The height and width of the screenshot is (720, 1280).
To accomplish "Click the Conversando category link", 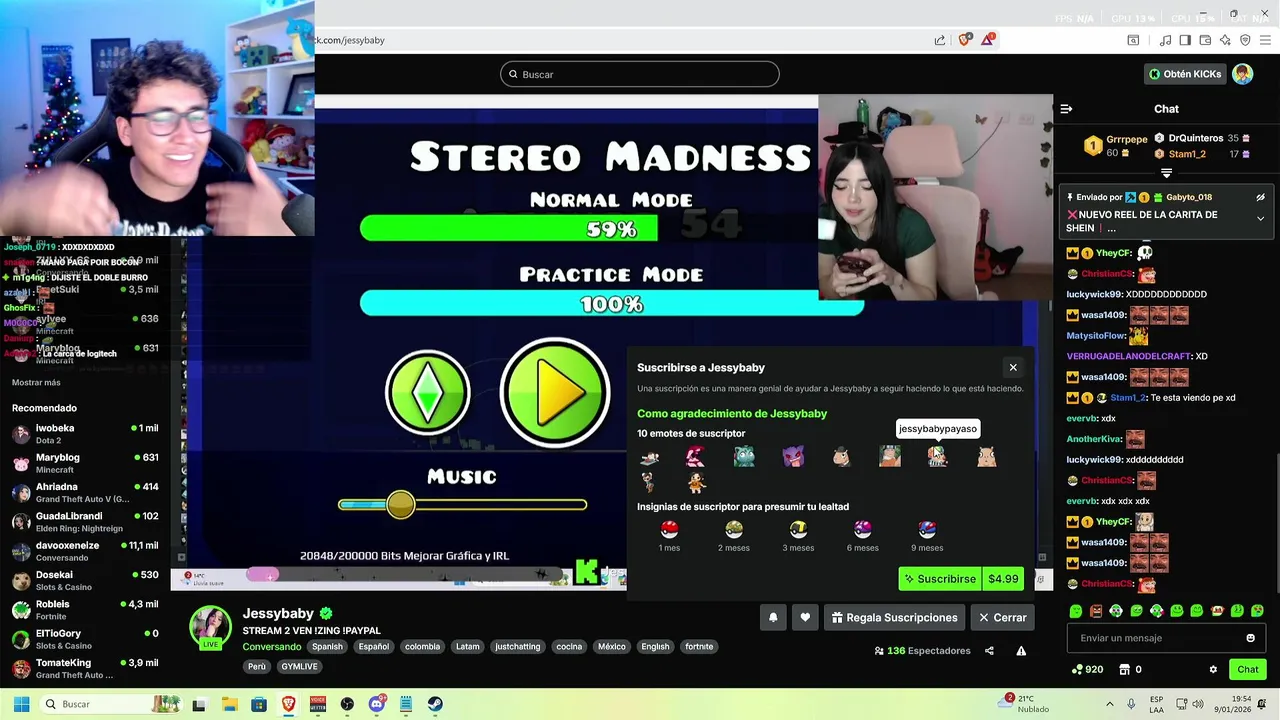I will click(271, 647).
